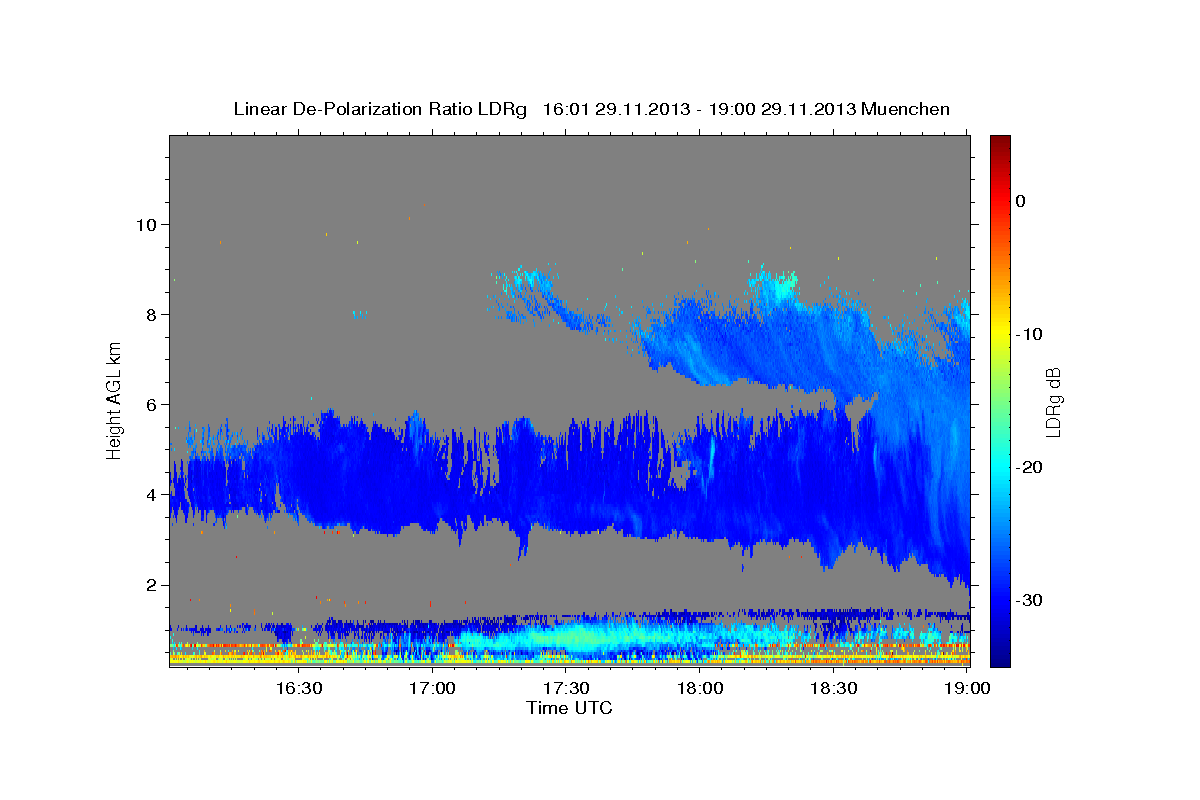Click the plot title 'Linear De-Polarization Ratio LDRg'
The width and height of the screenshot is (1200, 800).
pos(379,109)
